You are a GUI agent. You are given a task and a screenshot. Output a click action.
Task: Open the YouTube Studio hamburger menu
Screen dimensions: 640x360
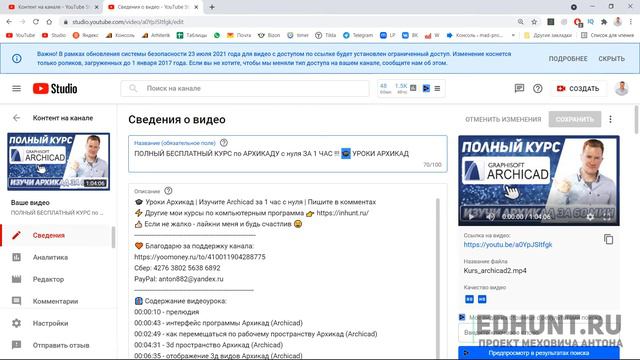point(16,89)
